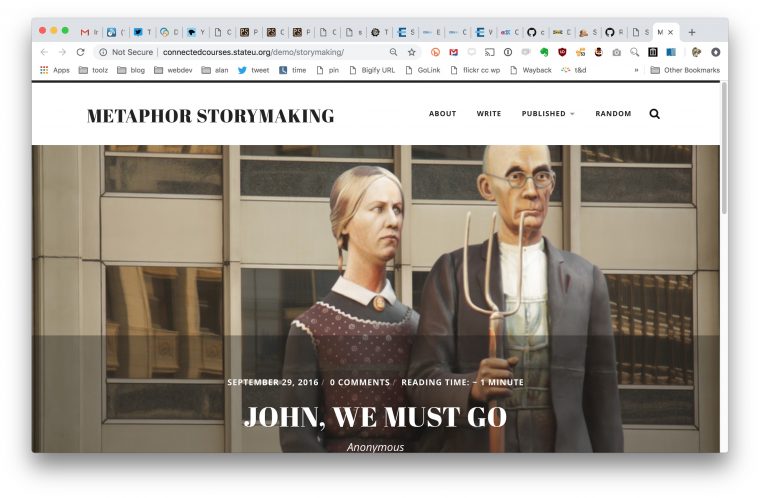Open the John, We Must Go story
The width and height of the screenshot is (760, 498).
[x=375, y=417]
